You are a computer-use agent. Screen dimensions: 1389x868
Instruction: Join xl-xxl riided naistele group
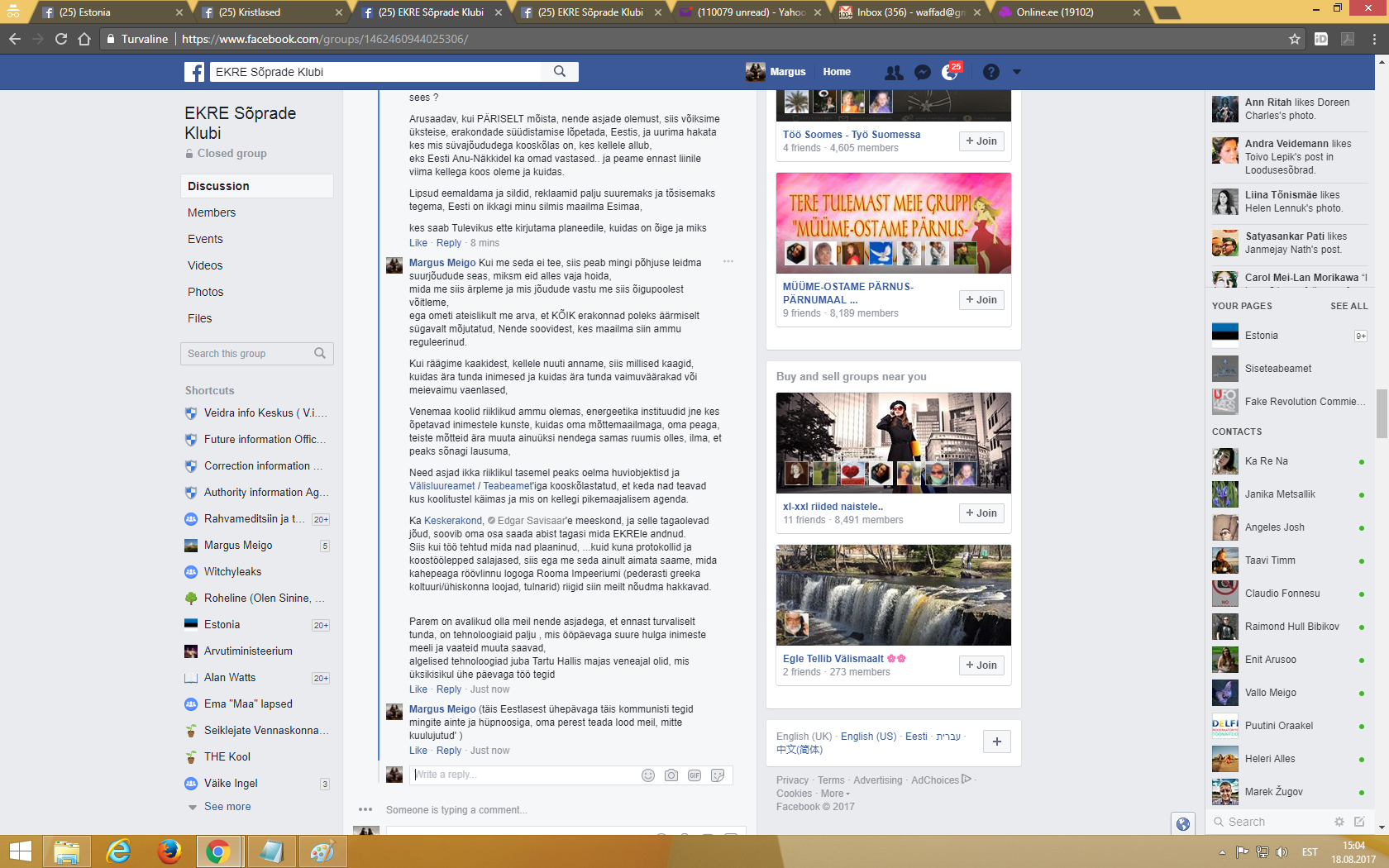[x=981, y=513]
